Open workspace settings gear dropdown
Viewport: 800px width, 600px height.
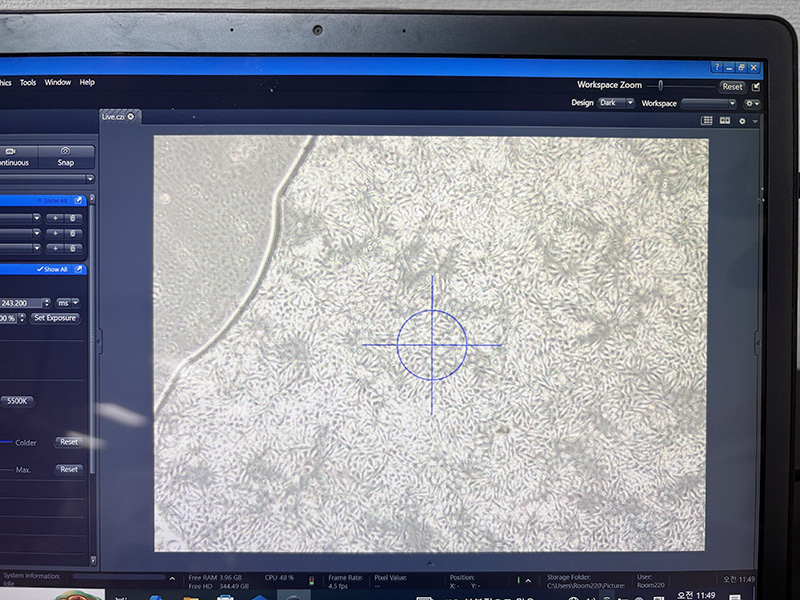click(x=752, y=103)
